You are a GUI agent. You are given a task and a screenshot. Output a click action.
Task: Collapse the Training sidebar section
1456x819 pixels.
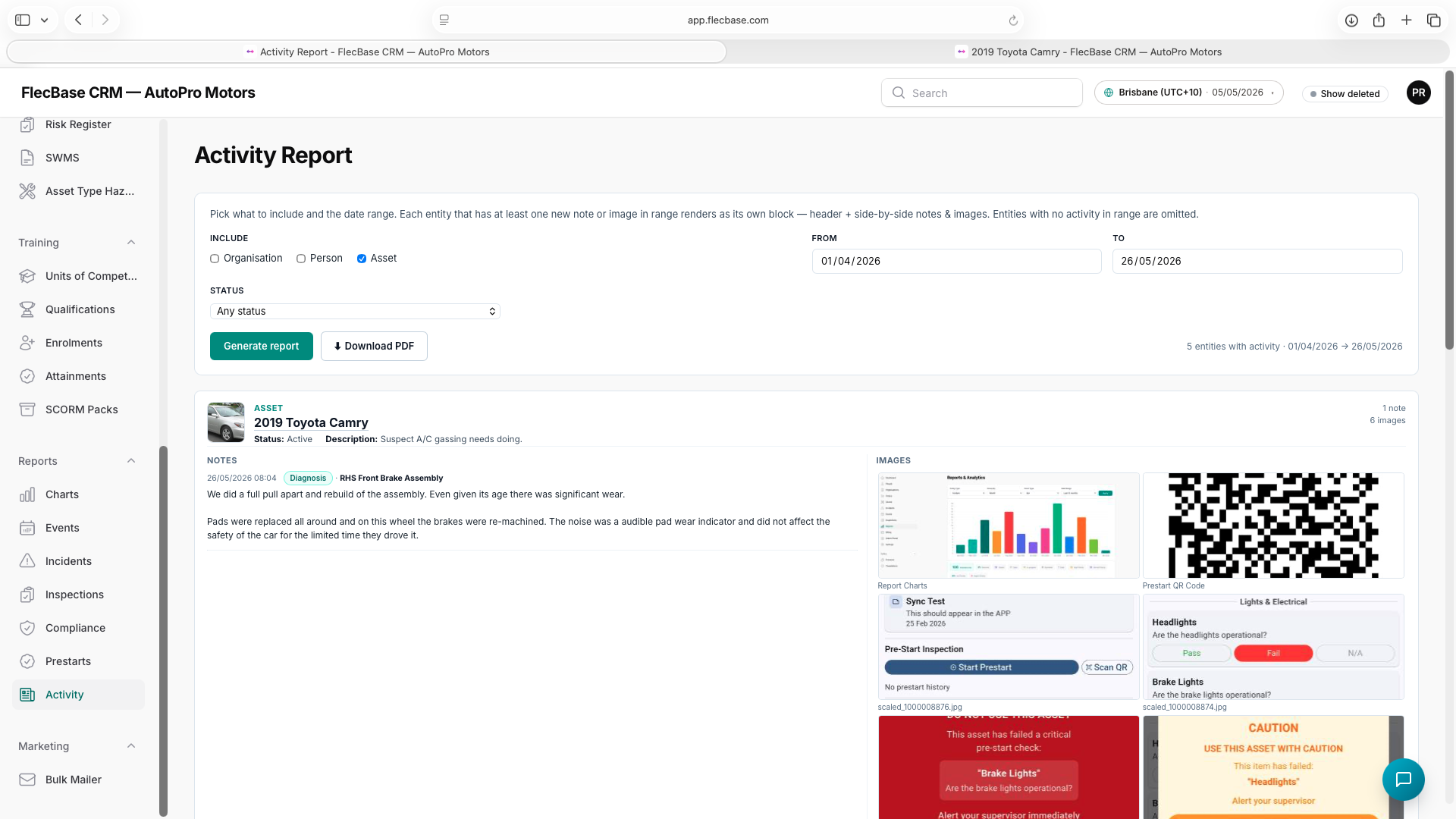coord(131,243)
